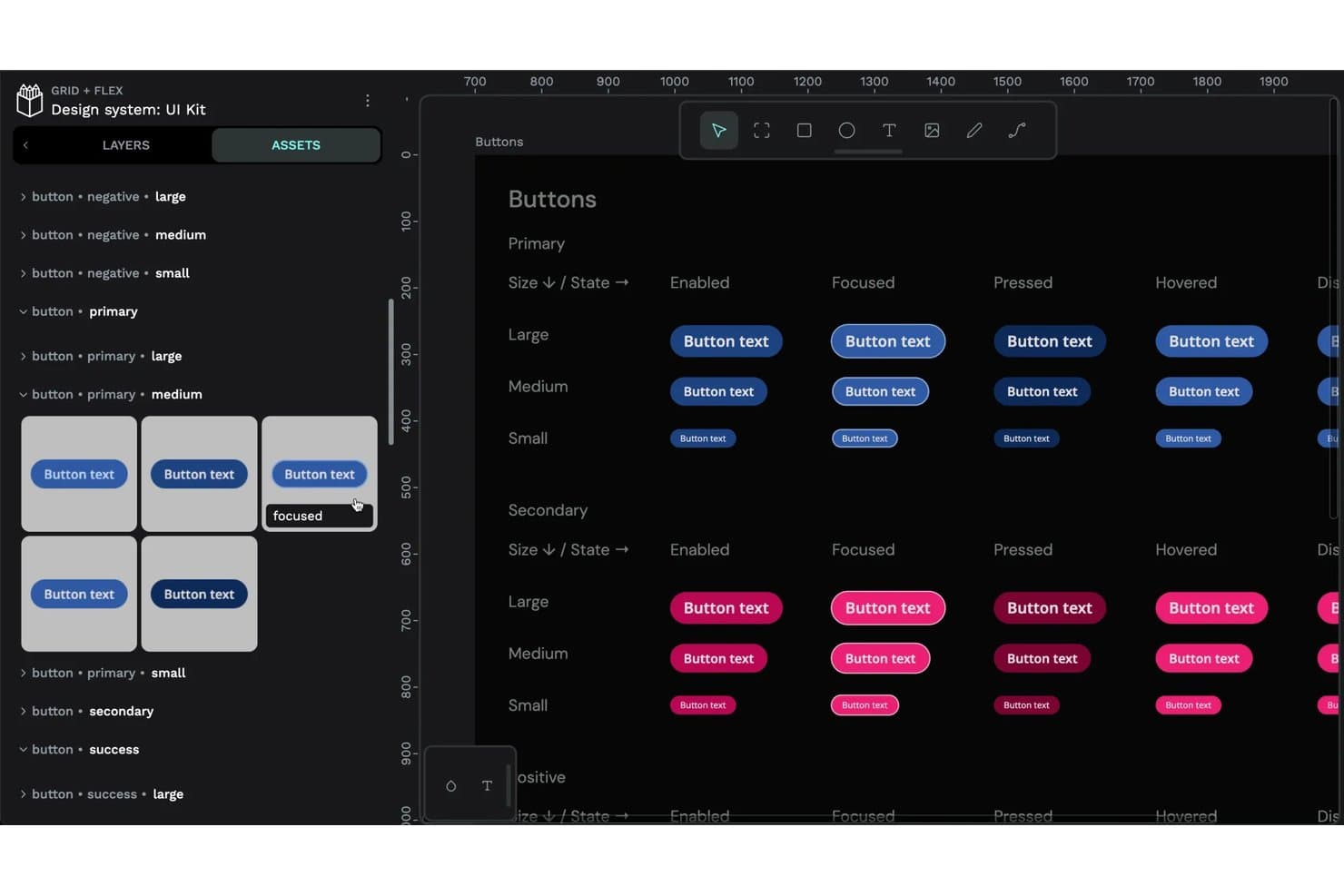
Task: Select the Rectangle tool
Action: point(804,131)
